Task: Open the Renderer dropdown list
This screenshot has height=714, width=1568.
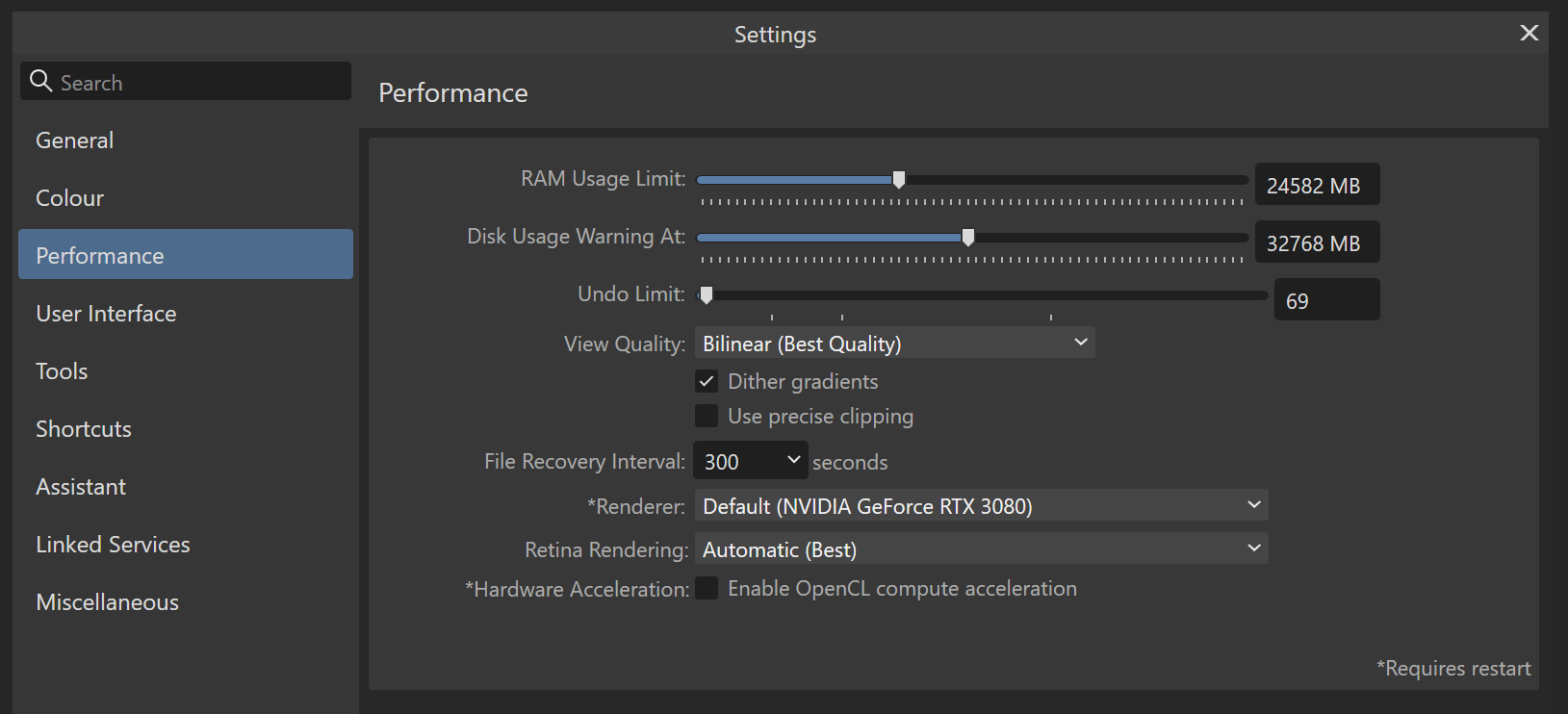Action: point(981,505)
